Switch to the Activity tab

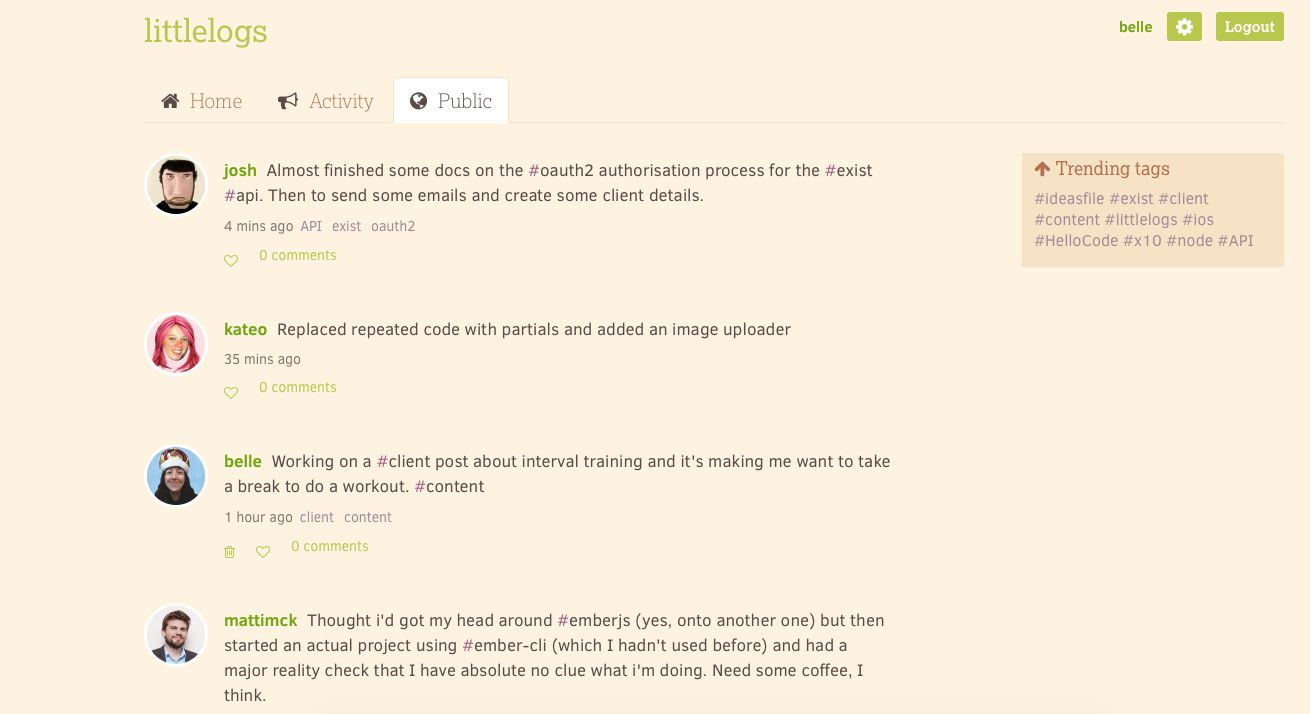(326, 101)
